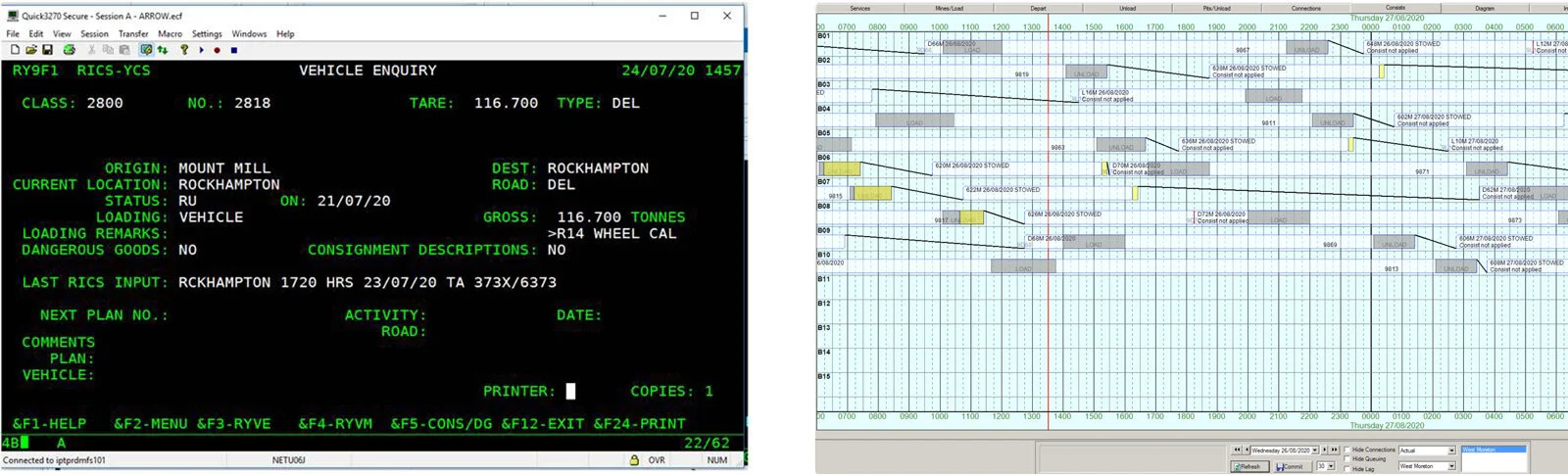Step forward one day with the right arrow
The width and height of the screenshot is (1568, 475).
[x=1325, y=450]
